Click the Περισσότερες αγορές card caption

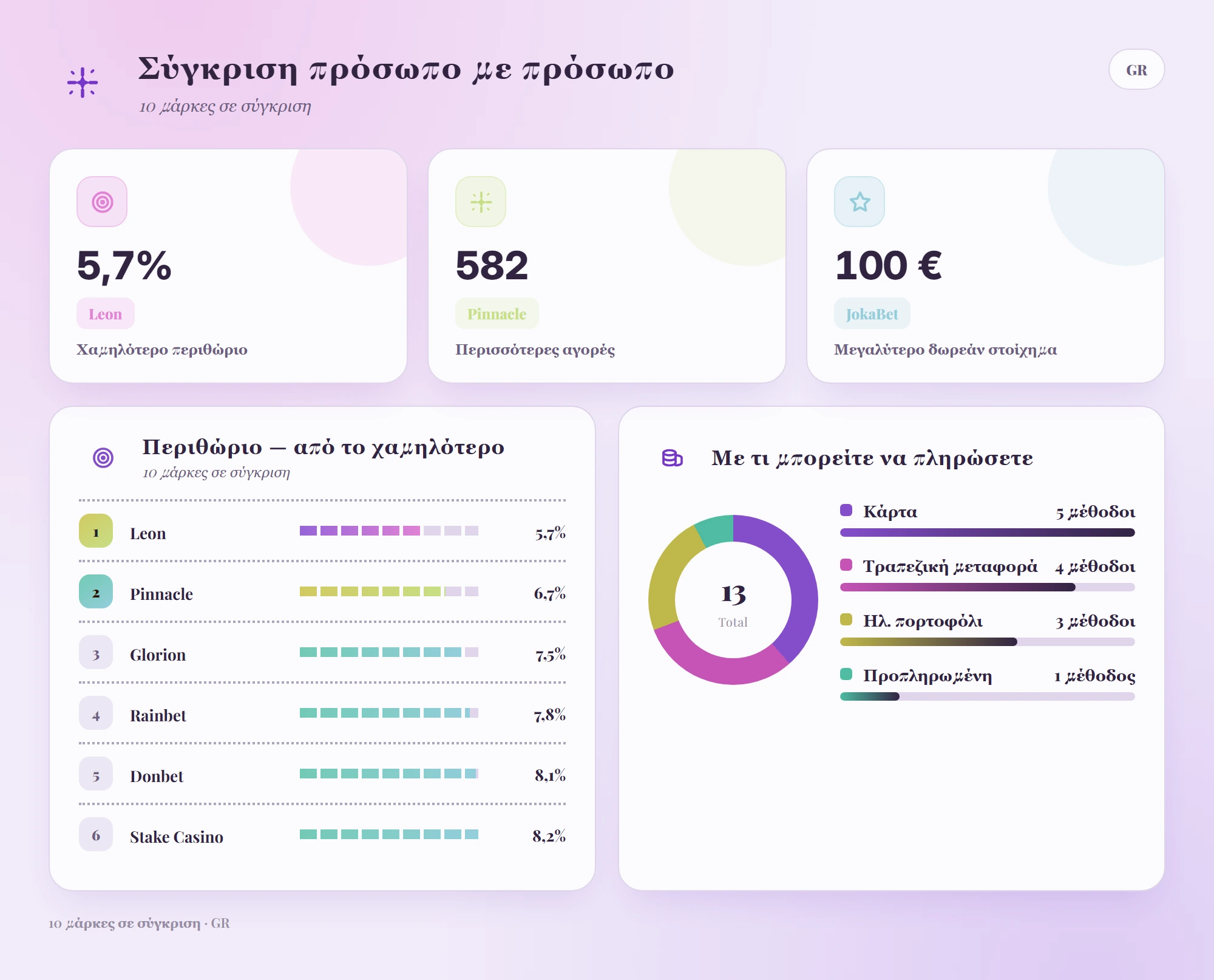(535, 350)
